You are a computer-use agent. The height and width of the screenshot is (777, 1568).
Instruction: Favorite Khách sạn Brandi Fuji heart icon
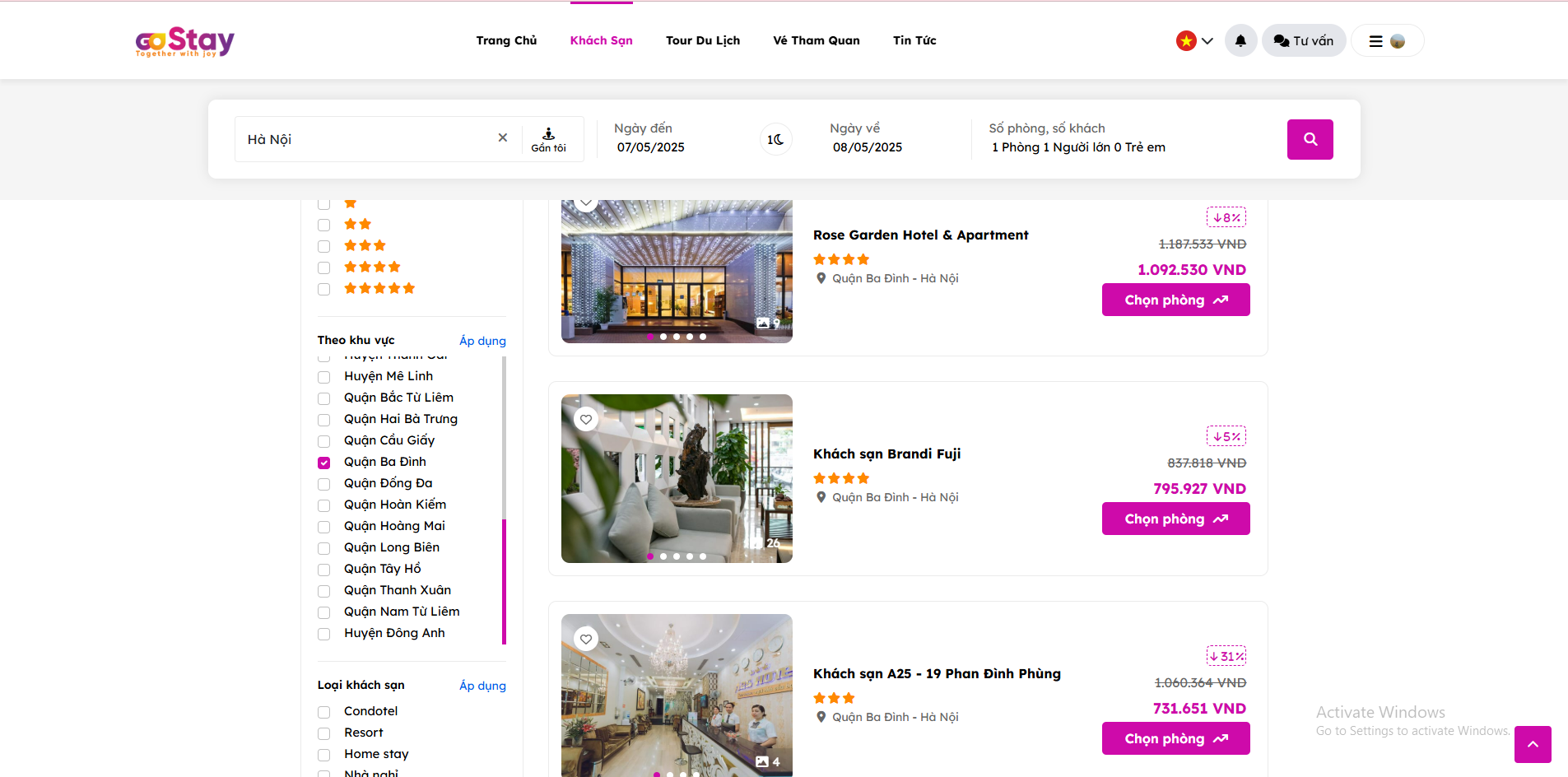coord(586,420)
